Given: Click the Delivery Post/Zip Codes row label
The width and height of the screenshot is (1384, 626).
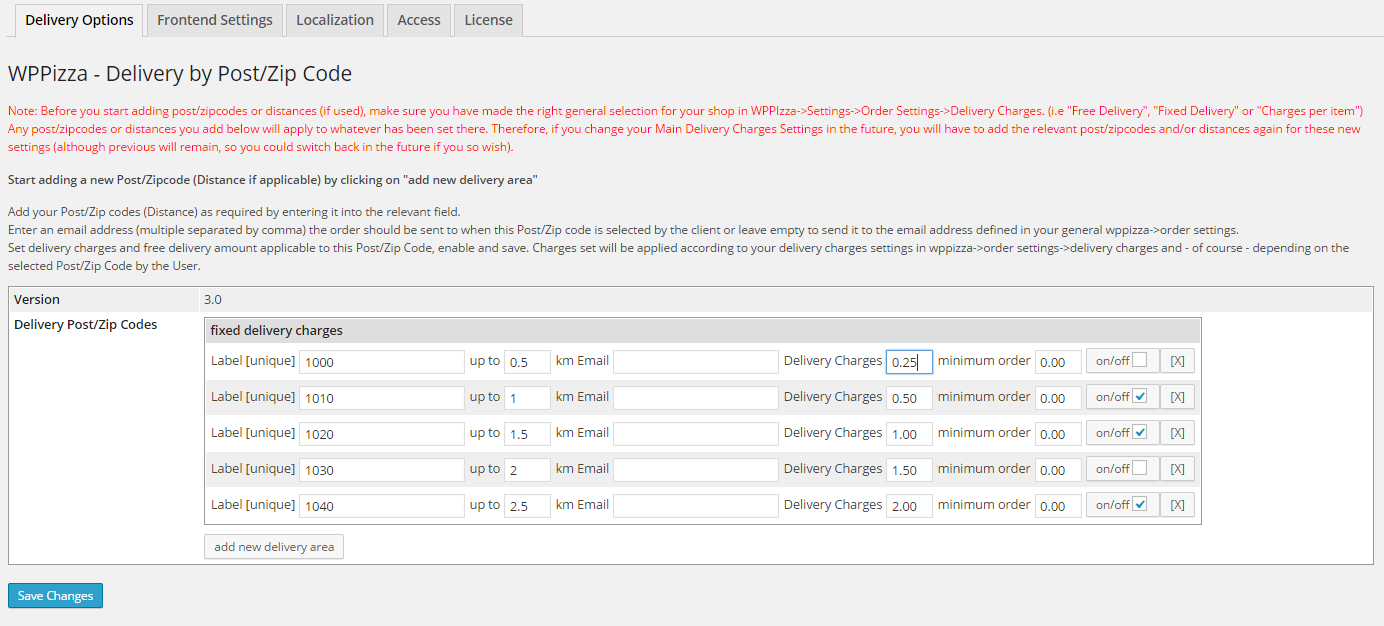Looking at the screenshot, I should click(85, 324).
